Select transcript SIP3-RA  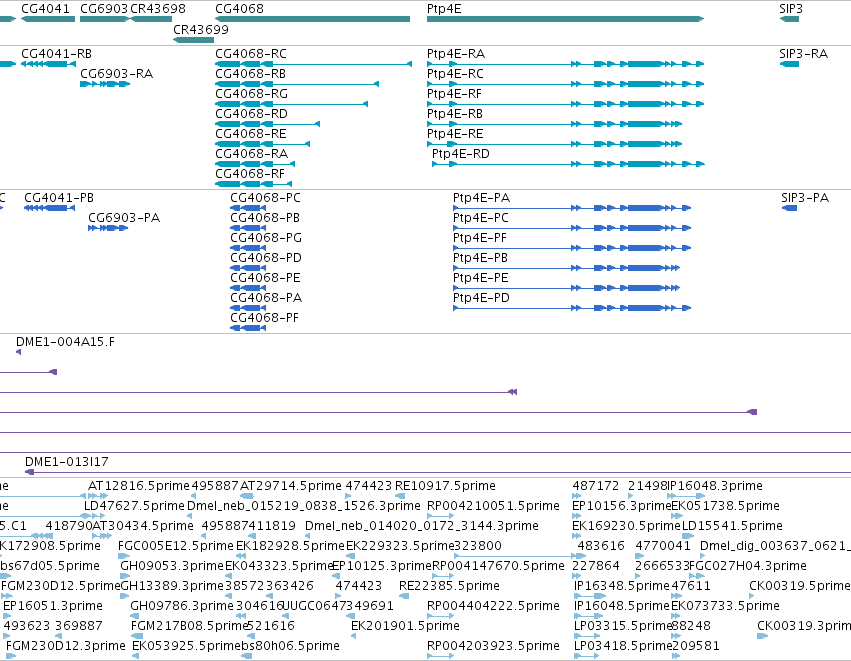click(x=803, y=54)
